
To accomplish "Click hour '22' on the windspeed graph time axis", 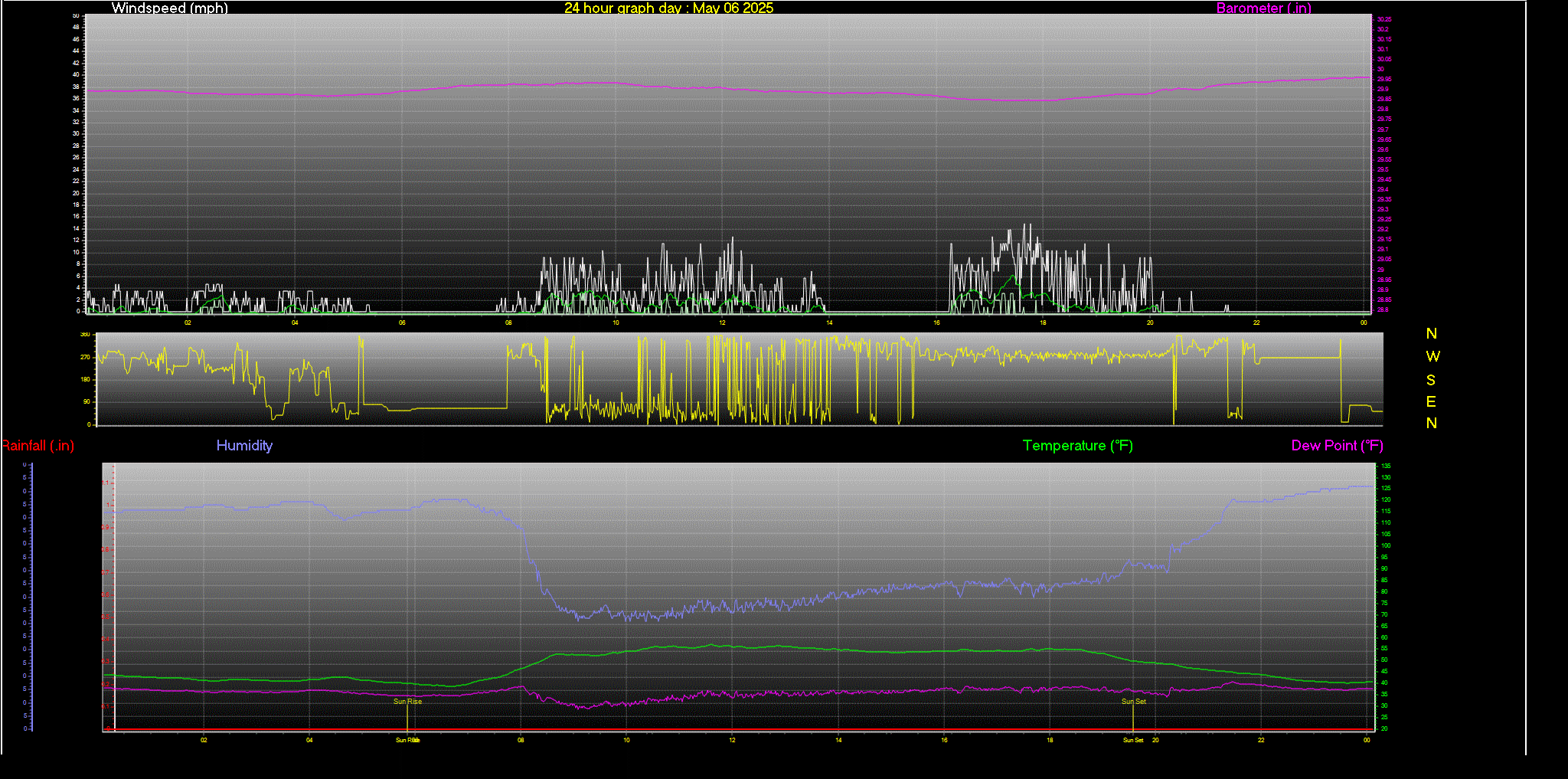I will click(1256, 322).
